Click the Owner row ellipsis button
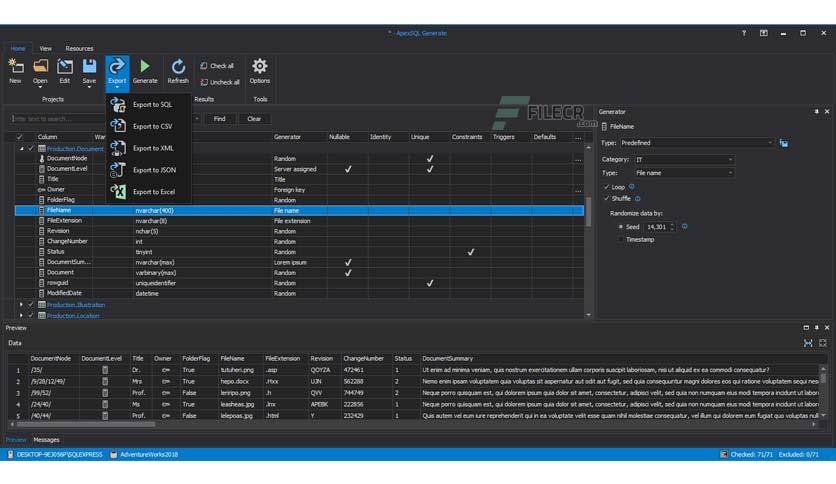 [x=578, y=190]
